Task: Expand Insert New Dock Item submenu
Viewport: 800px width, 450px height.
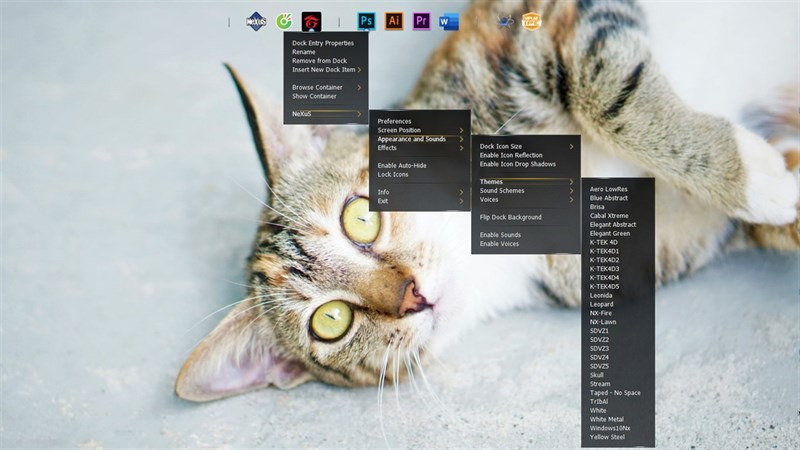Action: pos(326,70)
